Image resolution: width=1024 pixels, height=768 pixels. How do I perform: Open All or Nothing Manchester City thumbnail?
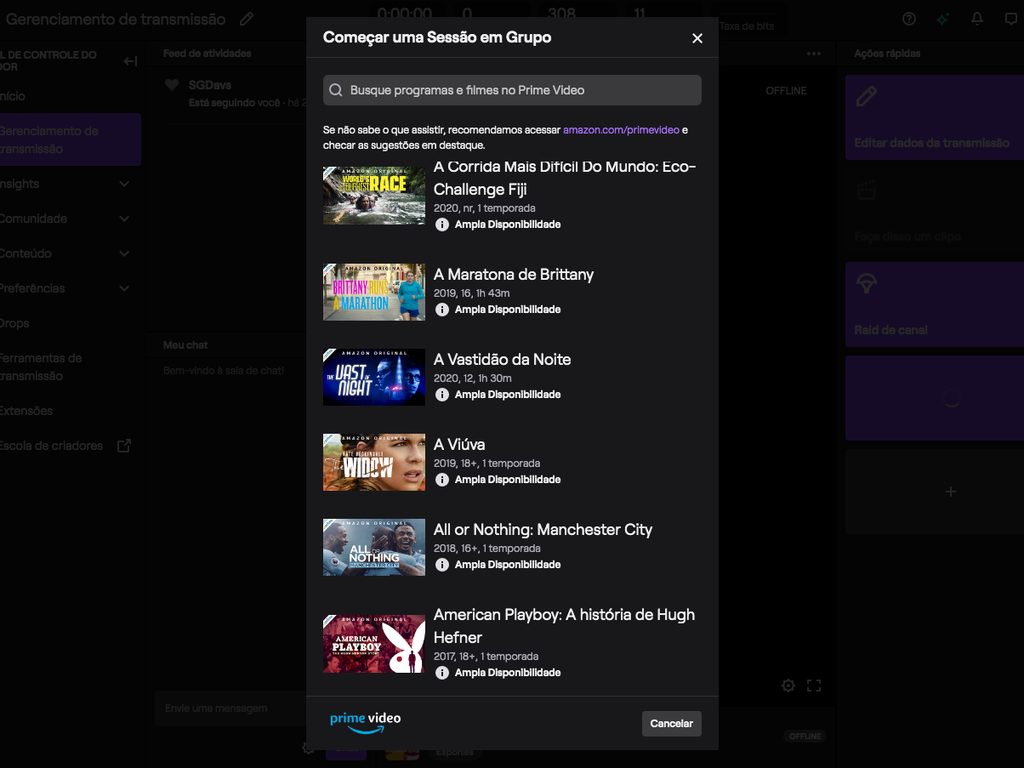click(x=374, y=547)
